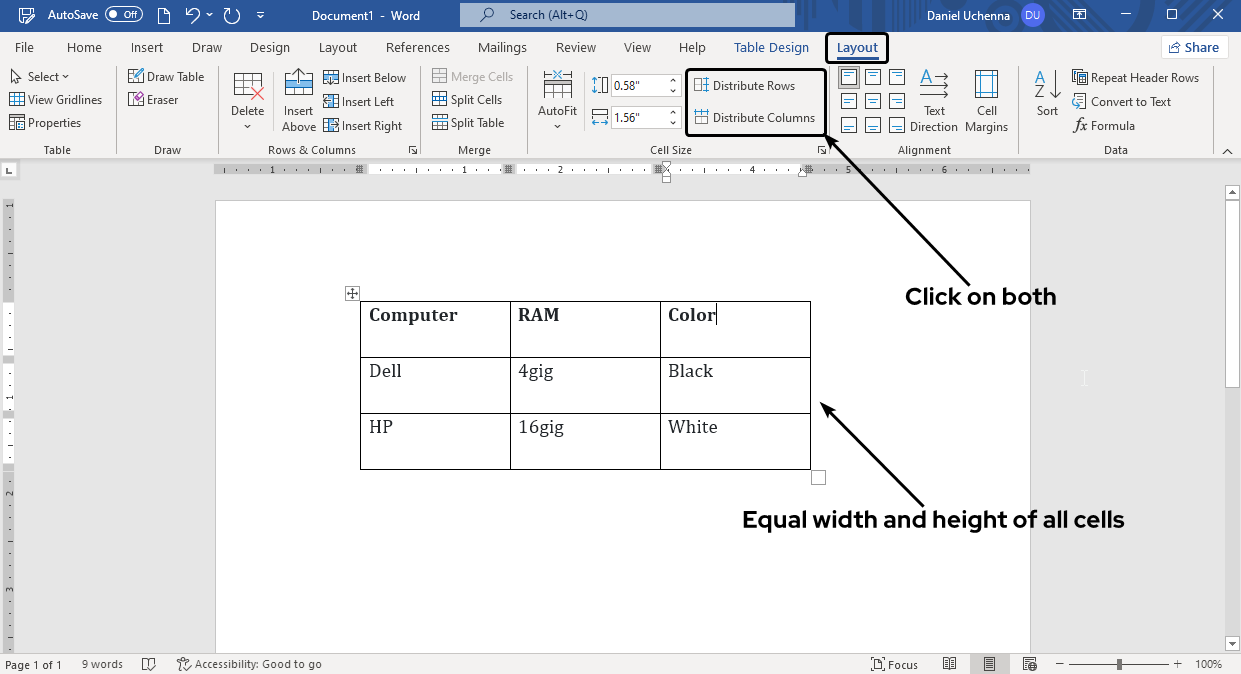1241x674 pixels.
Task: Toggle View Gridlines for the table
Action: coord(56,100)
